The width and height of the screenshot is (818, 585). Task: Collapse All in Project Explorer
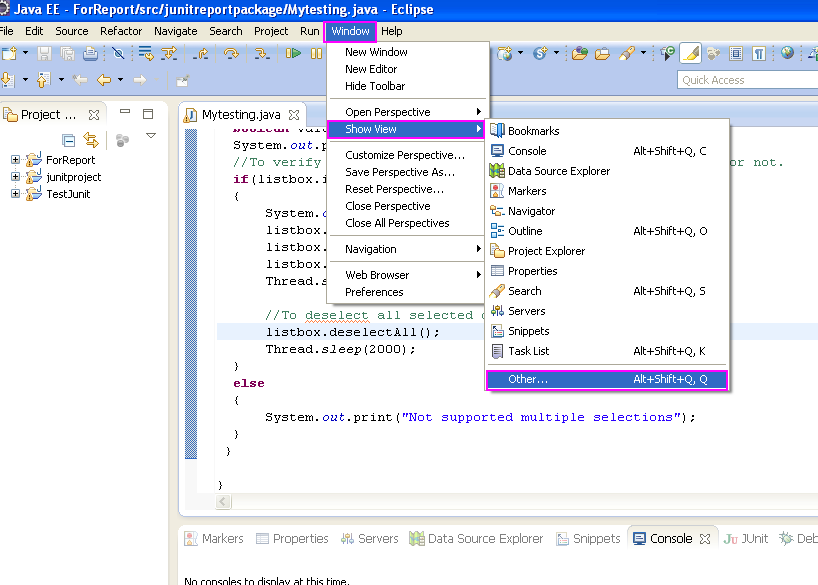click(x=68, y=140)
